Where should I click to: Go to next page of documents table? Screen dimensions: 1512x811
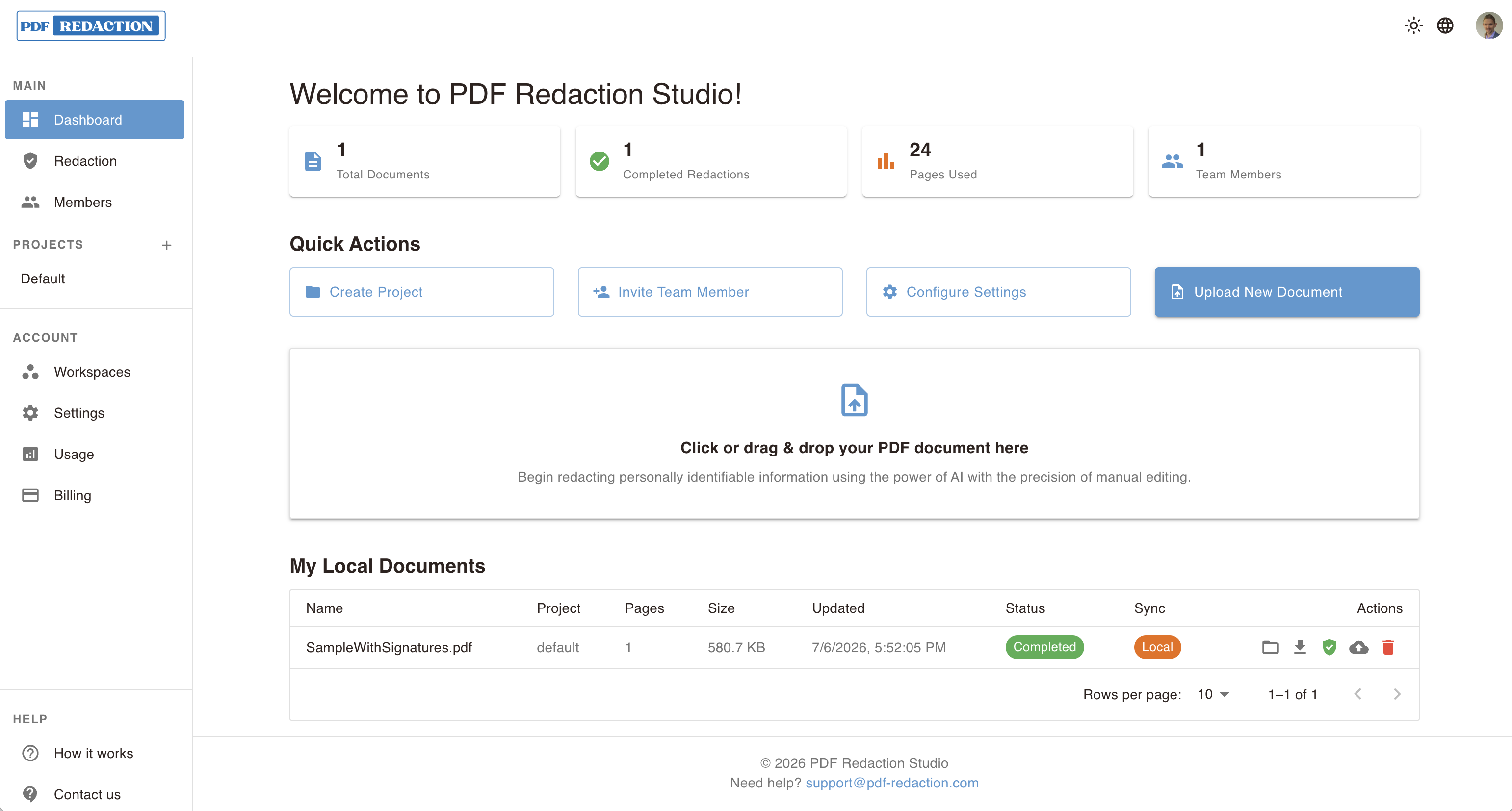[1397, 694]
